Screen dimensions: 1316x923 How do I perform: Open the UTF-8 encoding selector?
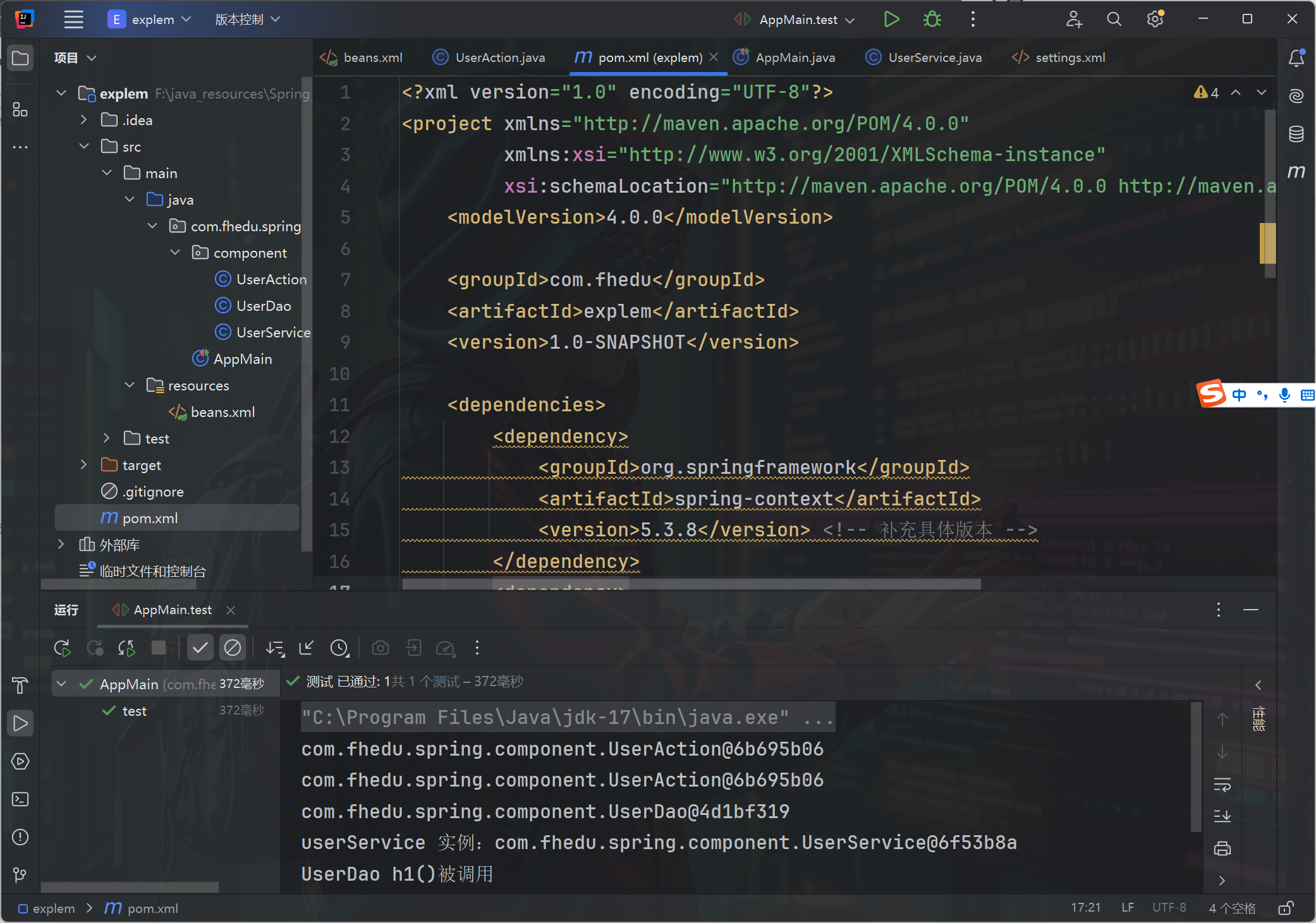tap(1169, 908)
